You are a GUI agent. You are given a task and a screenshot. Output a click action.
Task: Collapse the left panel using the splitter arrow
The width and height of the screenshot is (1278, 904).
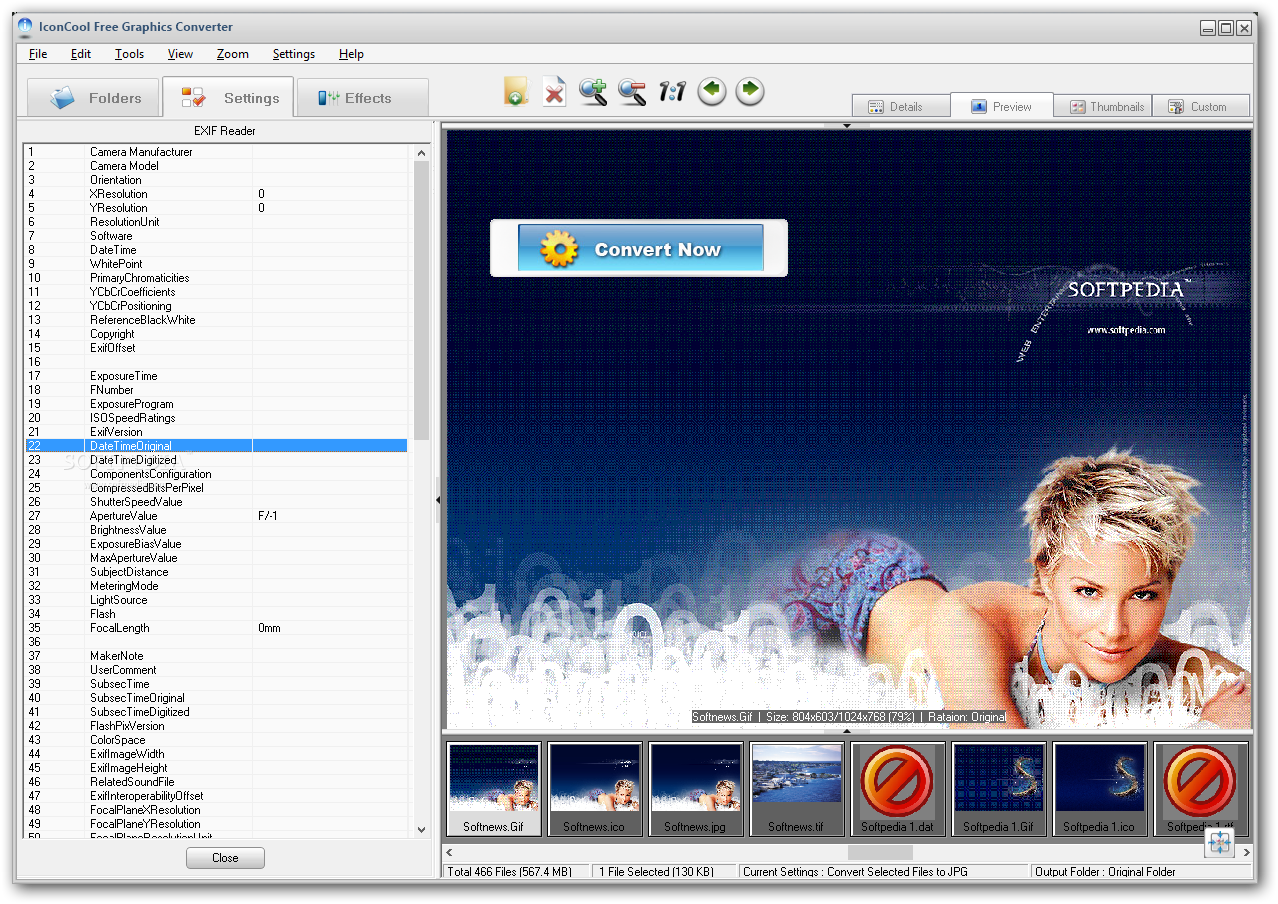click(438, 499)
